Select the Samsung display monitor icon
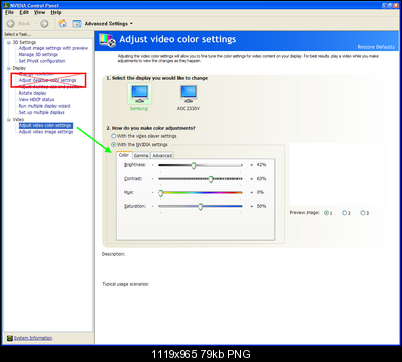The image size is (402, 362). (x=139, y=94)
